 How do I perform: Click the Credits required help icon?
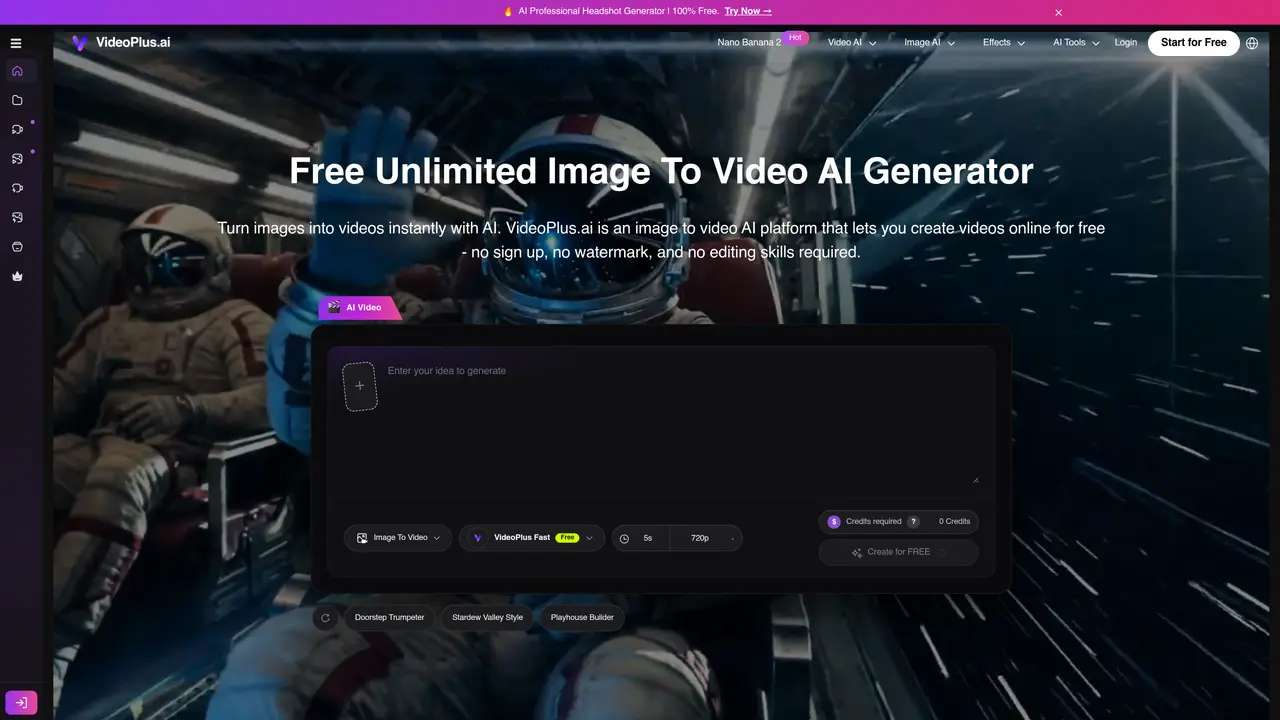913,522
